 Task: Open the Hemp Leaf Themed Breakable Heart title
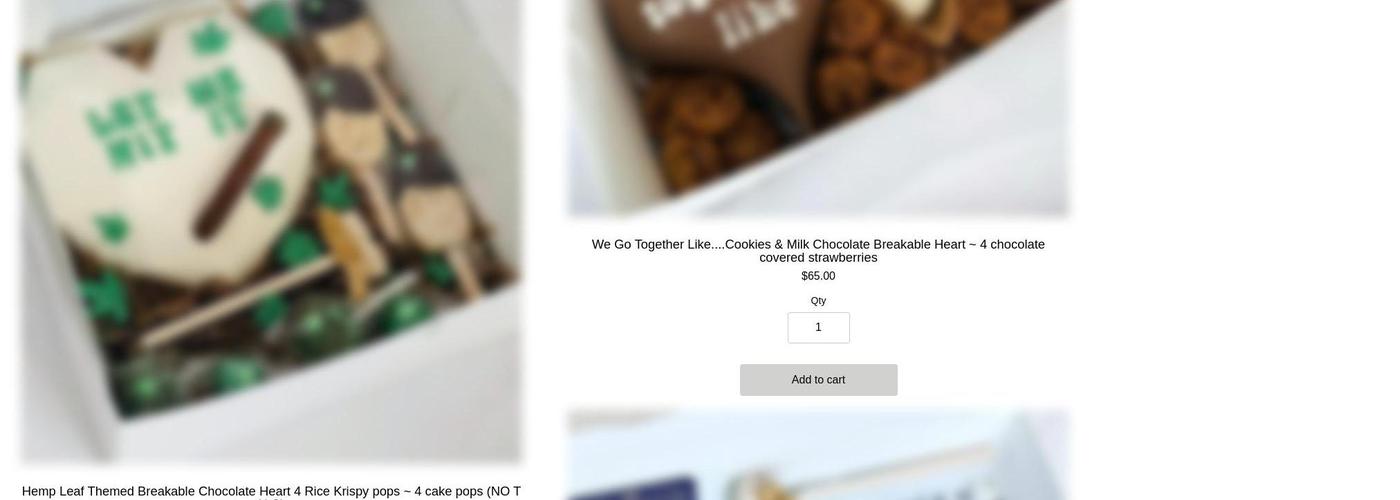[x=271, y=491]
